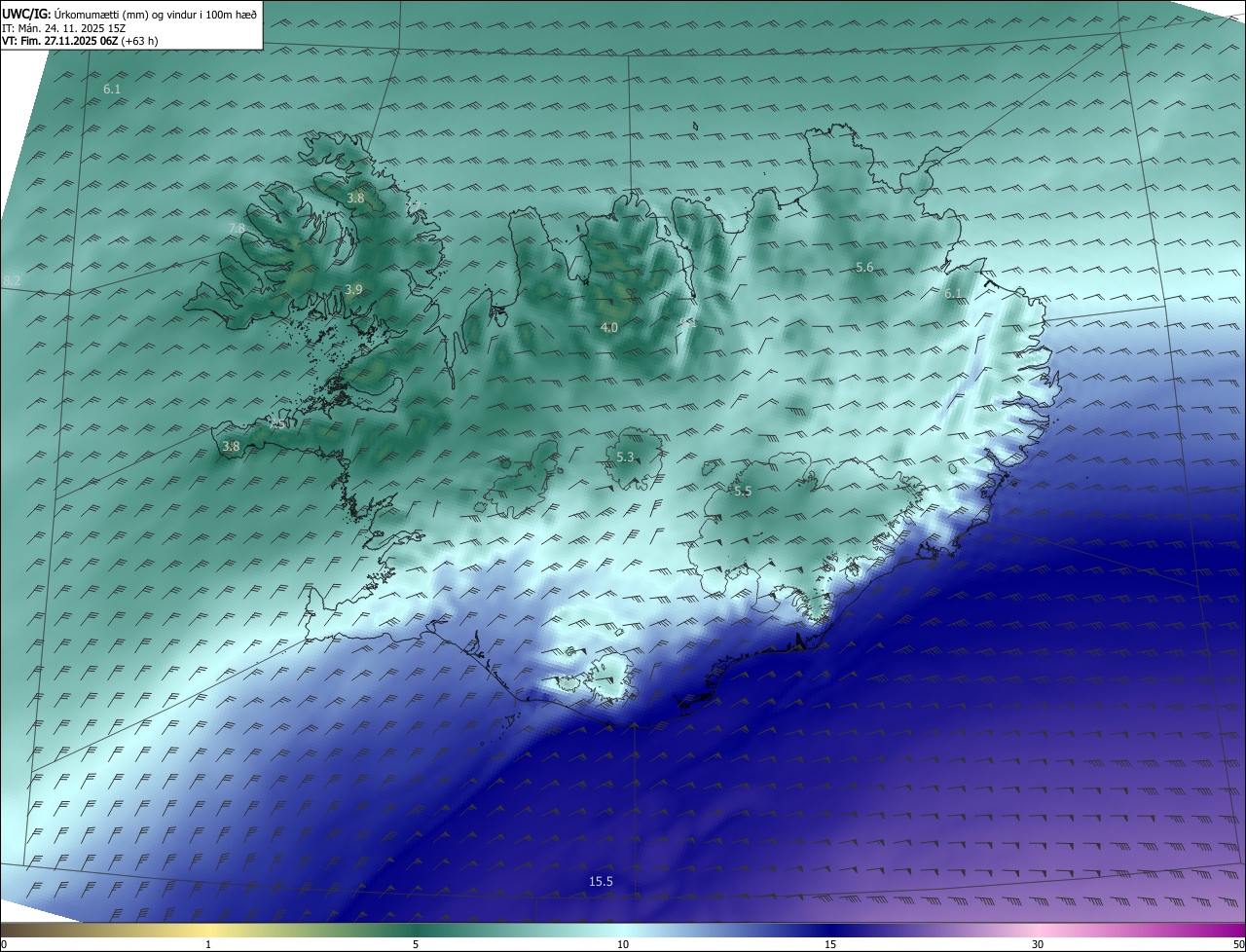Click the 6.1 value in the northwest ocean corner
Image resolution: width=1246 pixels, height=952 pixels.
coord(112,90)
